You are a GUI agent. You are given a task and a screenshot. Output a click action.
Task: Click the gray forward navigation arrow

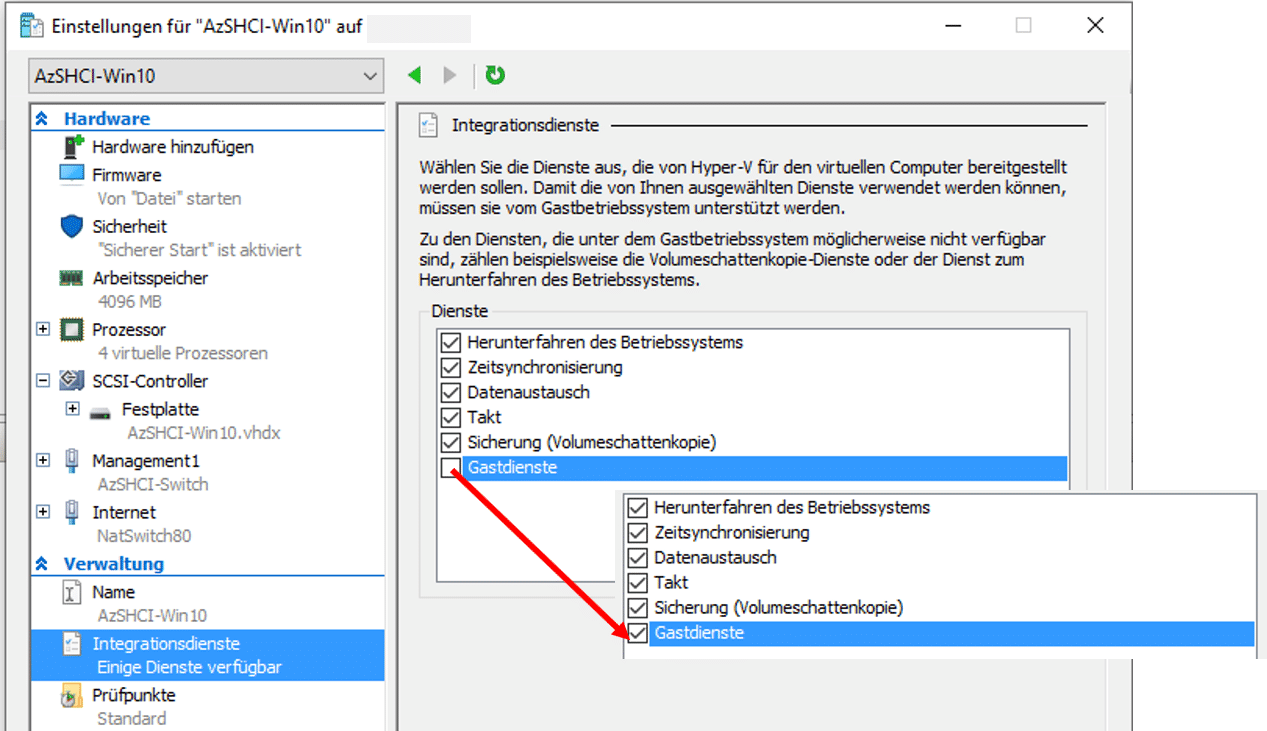450,75
